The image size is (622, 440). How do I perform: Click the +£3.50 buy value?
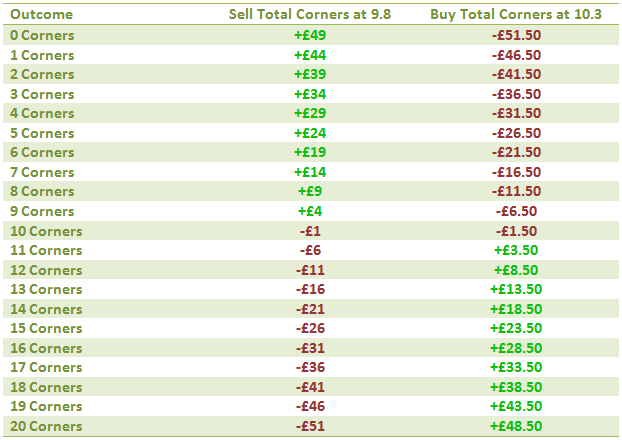click(x=516, y=250)
